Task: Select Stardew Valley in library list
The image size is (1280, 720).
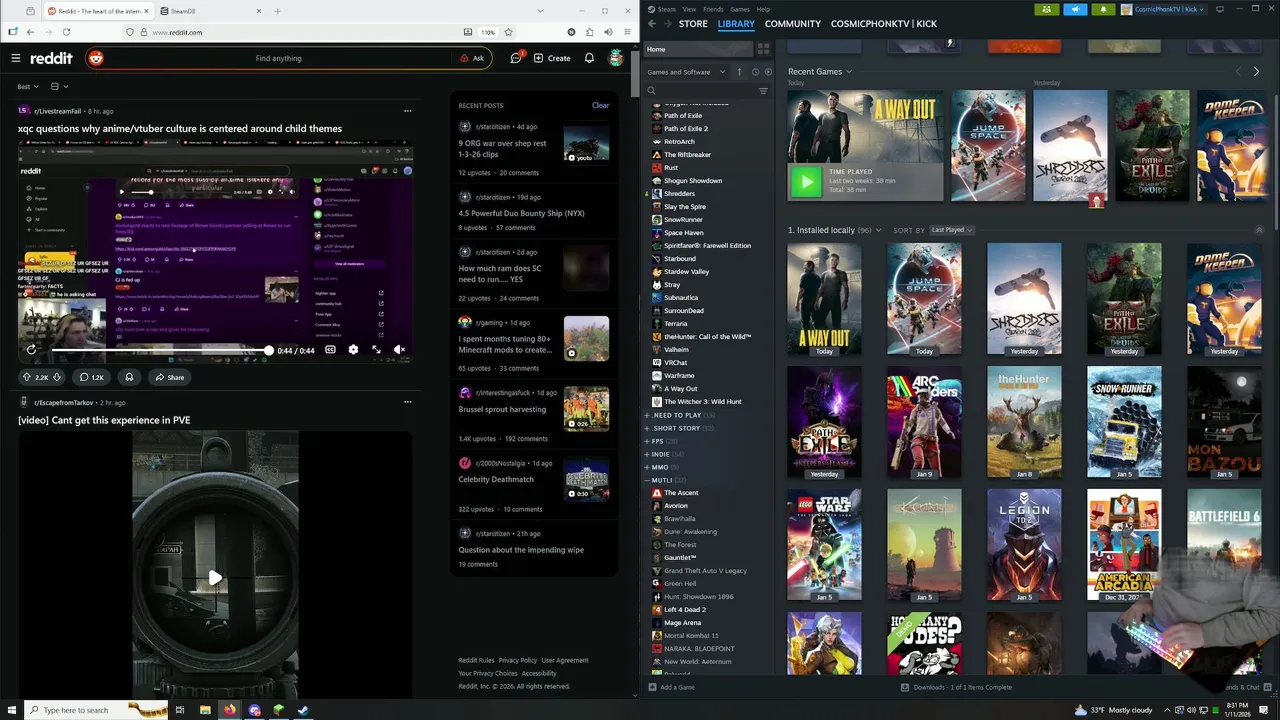Action: click(x=686, y=272)
